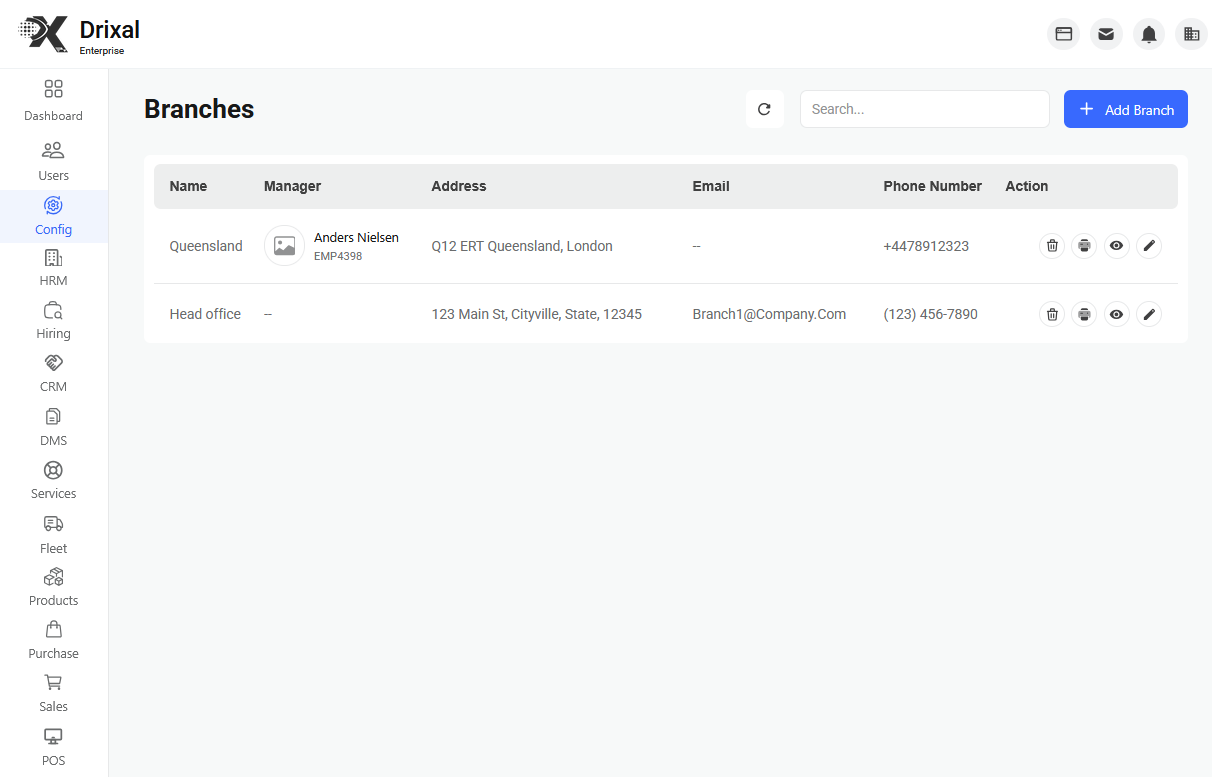Screen dimensions: 1212x777
Task: Open the POS module from the sidebar
Action: pos(53,746)
